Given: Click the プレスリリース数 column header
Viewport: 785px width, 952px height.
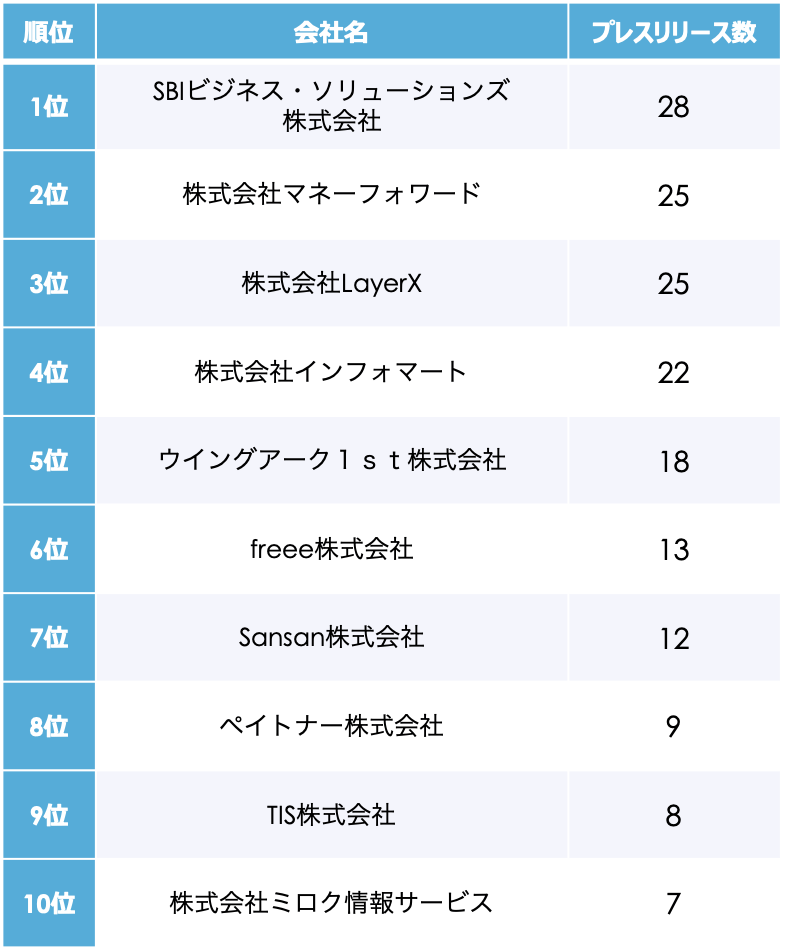Looking at the screenshot, I should click(673, 33).
